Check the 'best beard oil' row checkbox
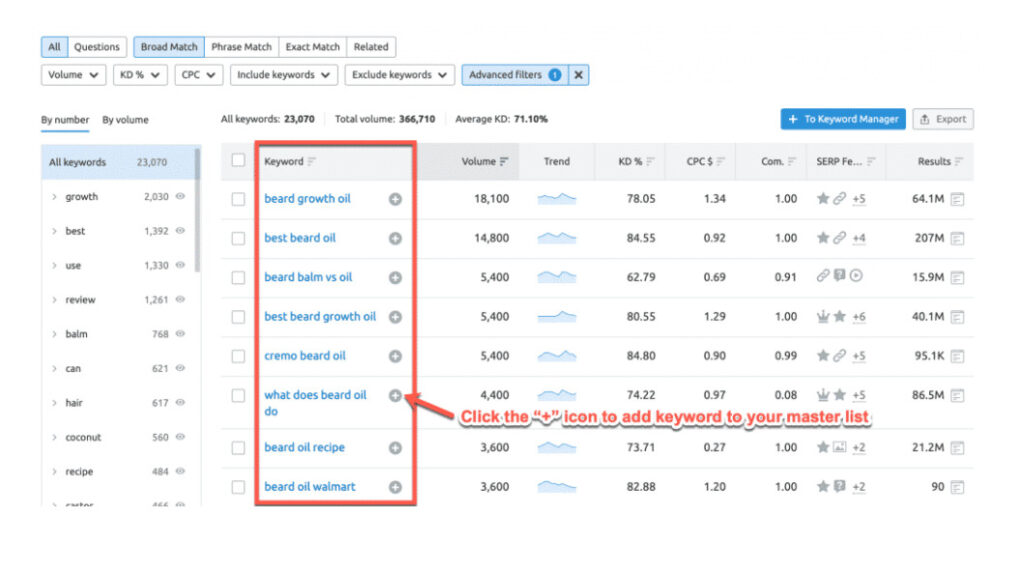 click(238, 238)
